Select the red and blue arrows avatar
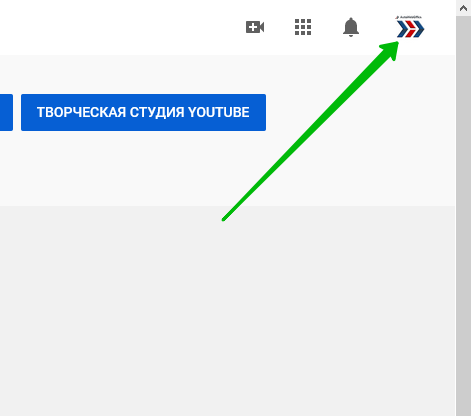471x416 pixels. click(x=410, y=27)
